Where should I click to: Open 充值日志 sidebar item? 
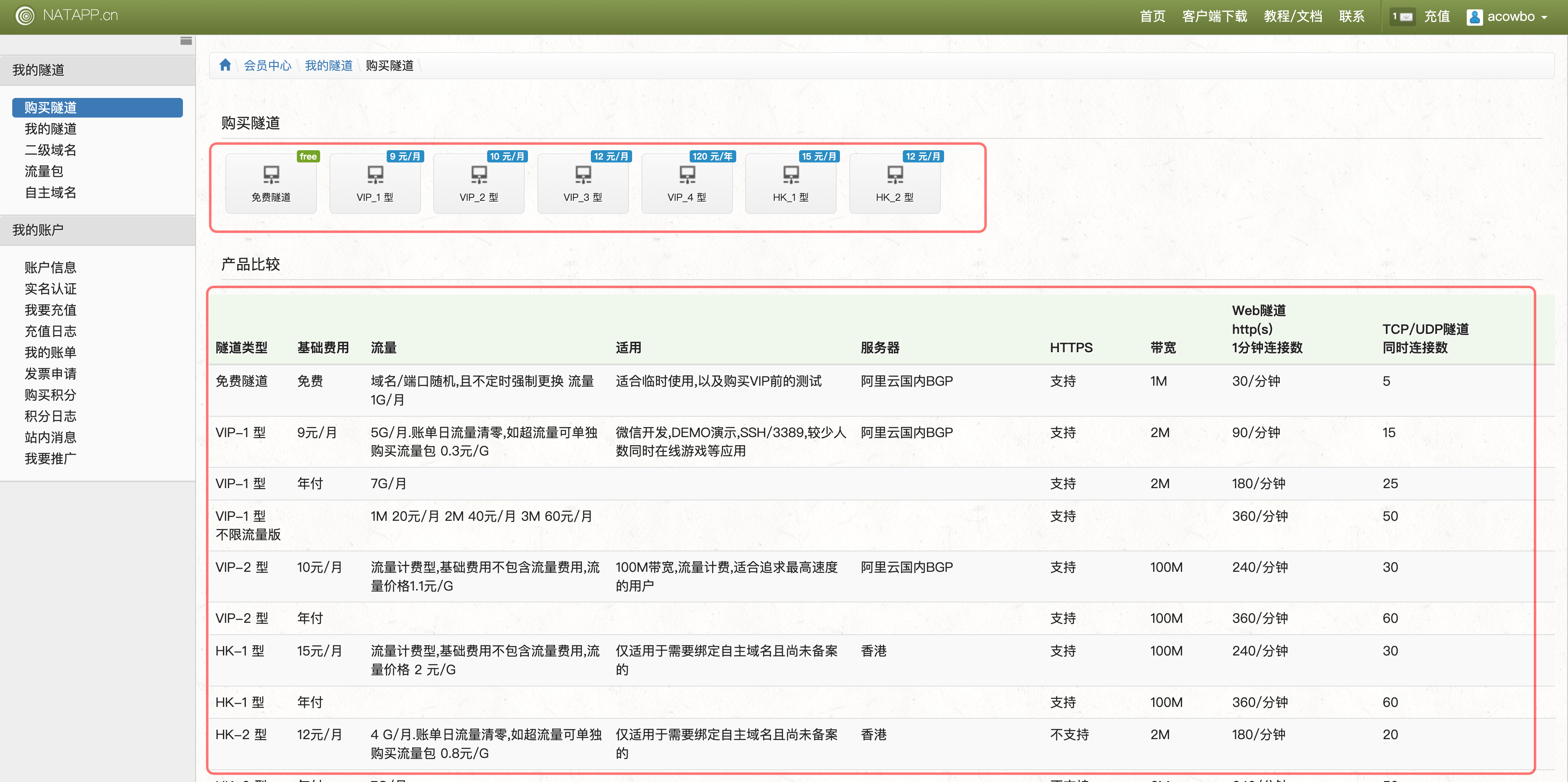pos(51,332)
